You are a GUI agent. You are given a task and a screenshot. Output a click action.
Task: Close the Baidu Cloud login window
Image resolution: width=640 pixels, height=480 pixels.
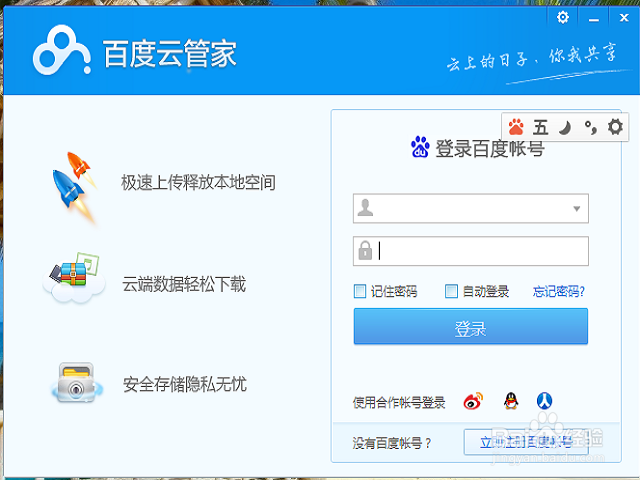(624, 18)
